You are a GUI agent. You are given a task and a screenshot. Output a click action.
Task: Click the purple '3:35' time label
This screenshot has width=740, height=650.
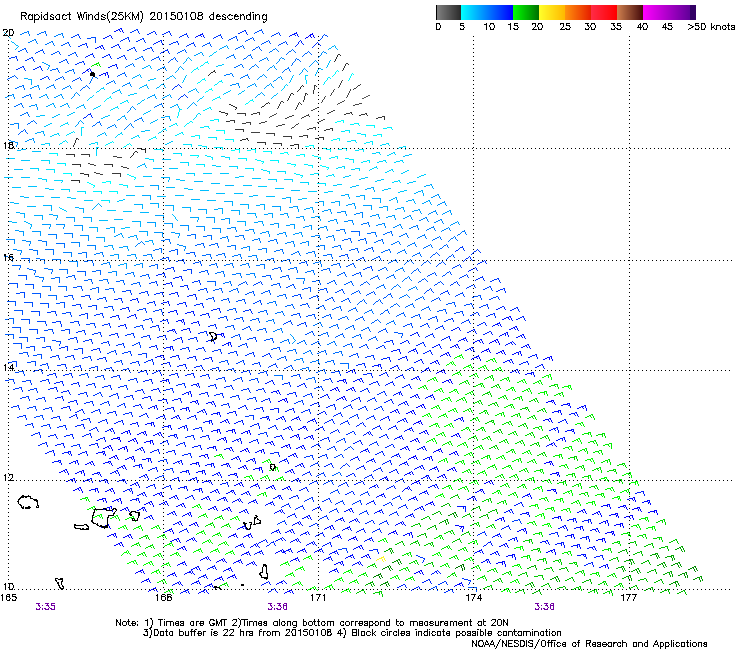click(45, 607)
